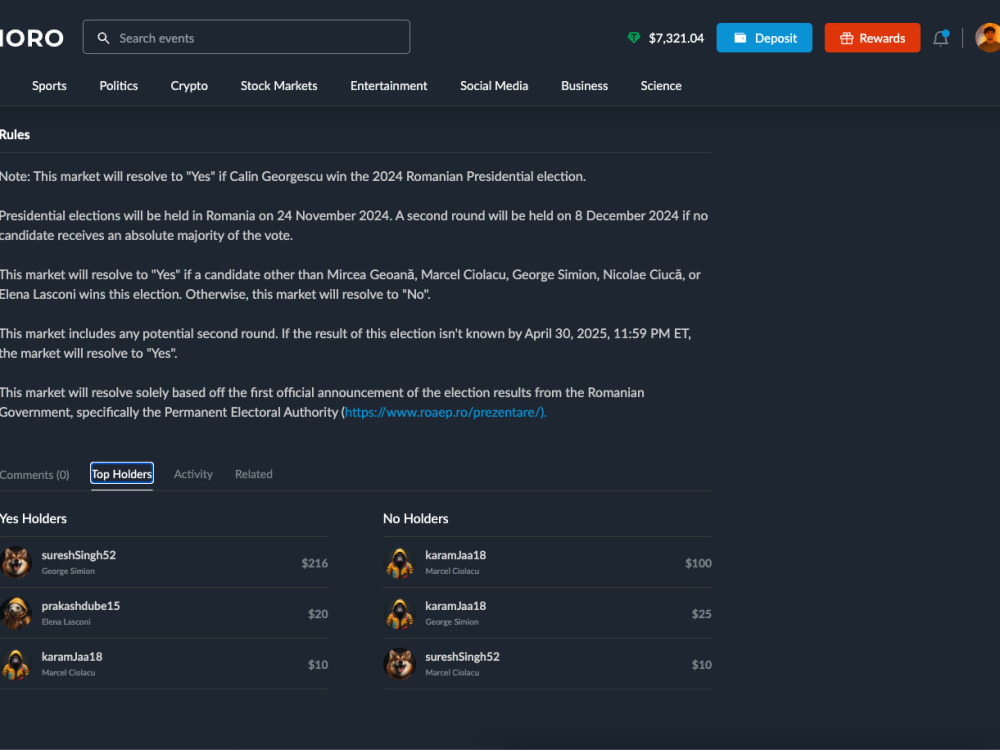The width and height of the screenshot is (1000, 750).
Task: Open sureshSingh52 username in Yes Holders
Action: tap(78, 555)
